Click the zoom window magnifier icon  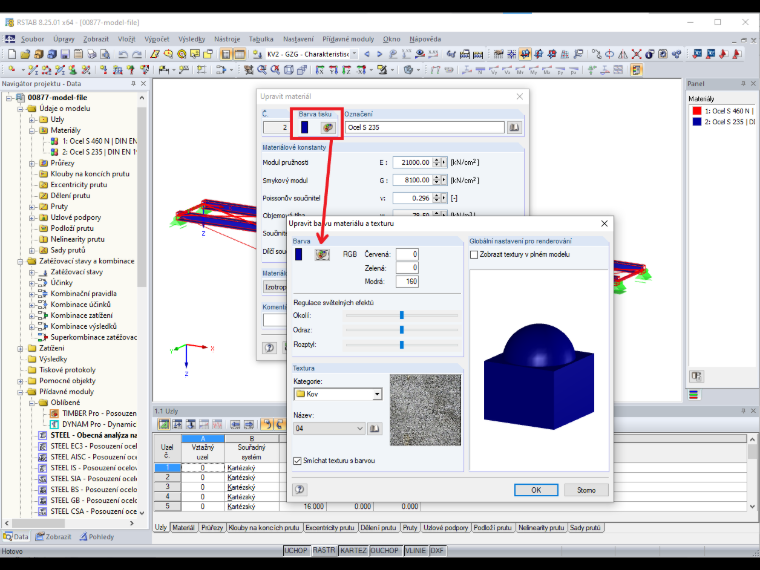pyautogui.click(x=262, y=70)
